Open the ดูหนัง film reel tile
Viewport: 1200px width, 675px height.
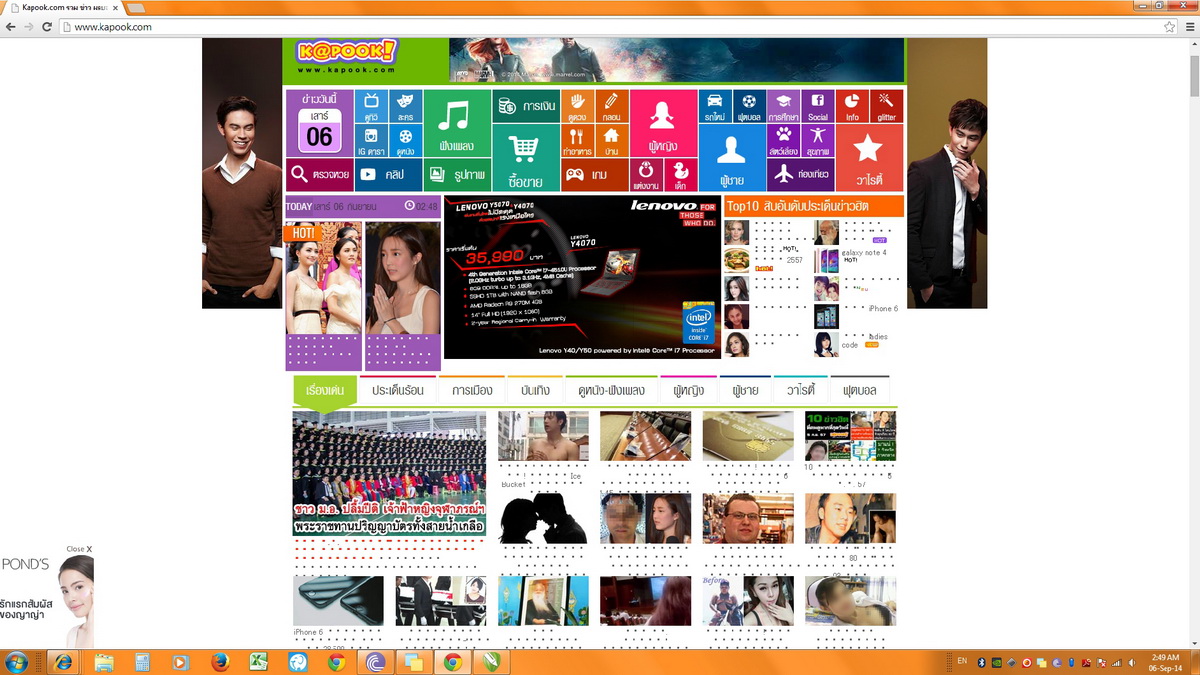(x=405, y=140)
